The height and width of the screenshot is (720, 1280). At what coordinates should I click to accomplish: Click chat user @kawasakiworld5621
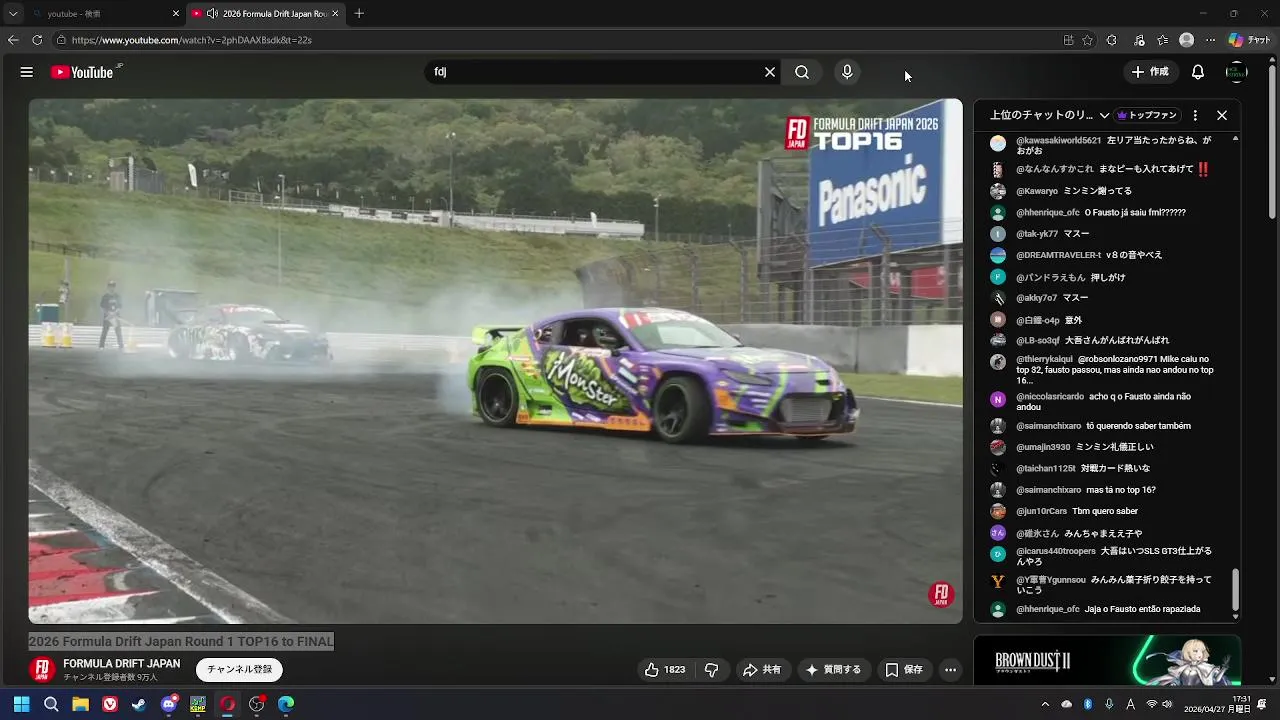click(x=1058, y=141)
